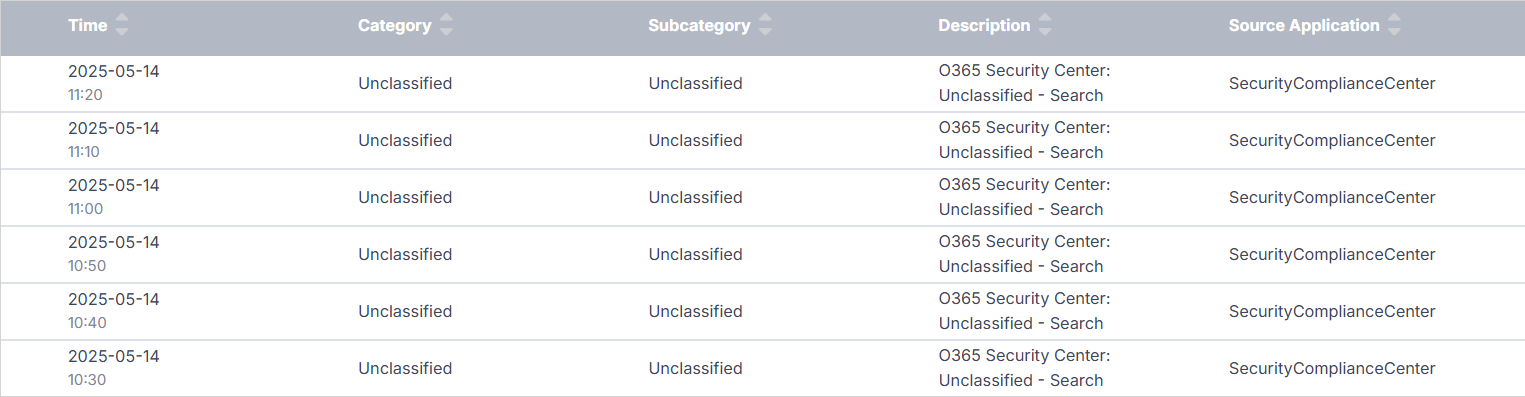The height and width of the screenshot is (397, 1525).
Task: Click the Source Application header label
Action: point(1304,26)
